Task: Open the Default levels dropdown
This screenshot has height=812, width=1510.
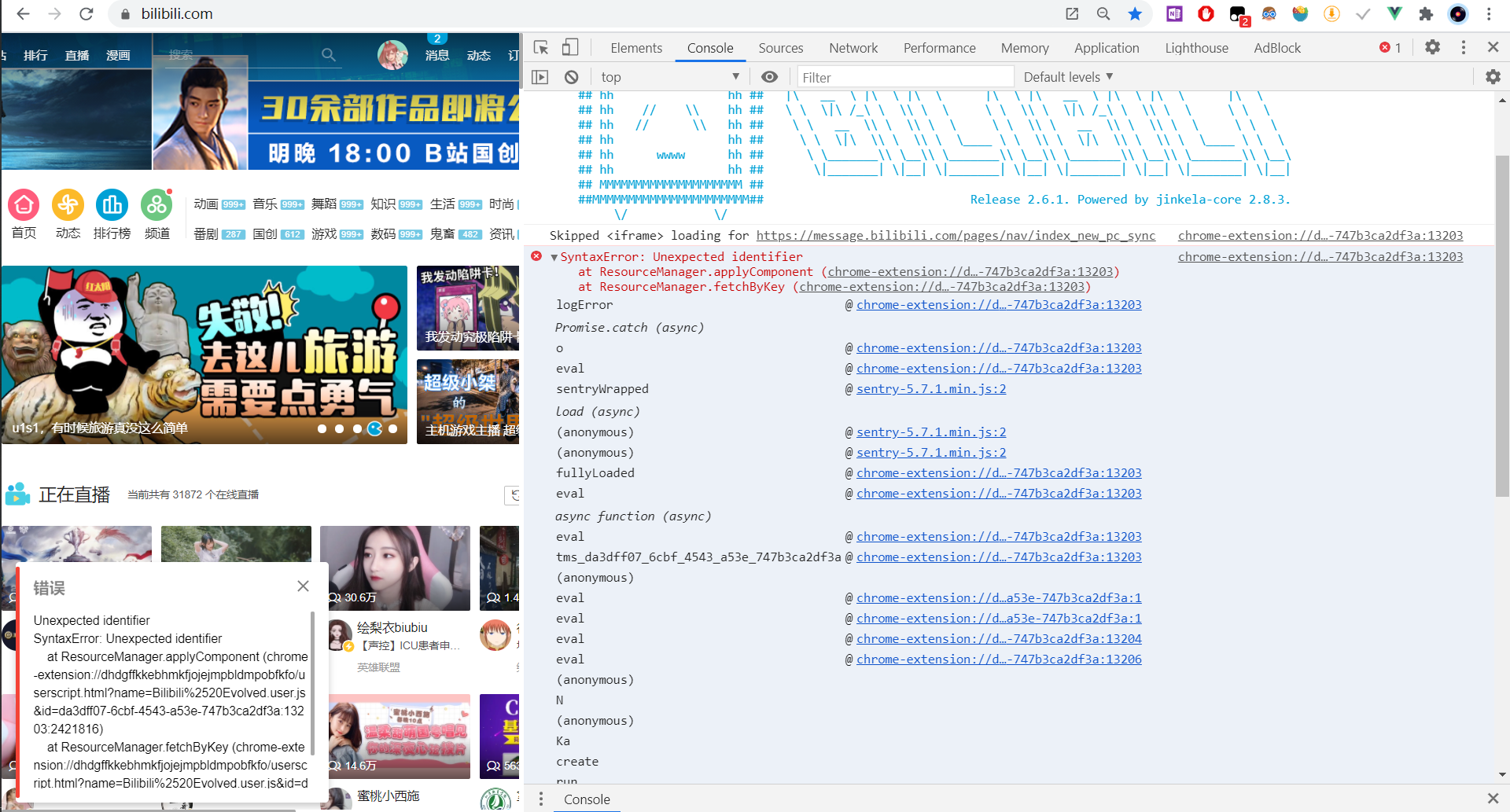Action: 1067,76
